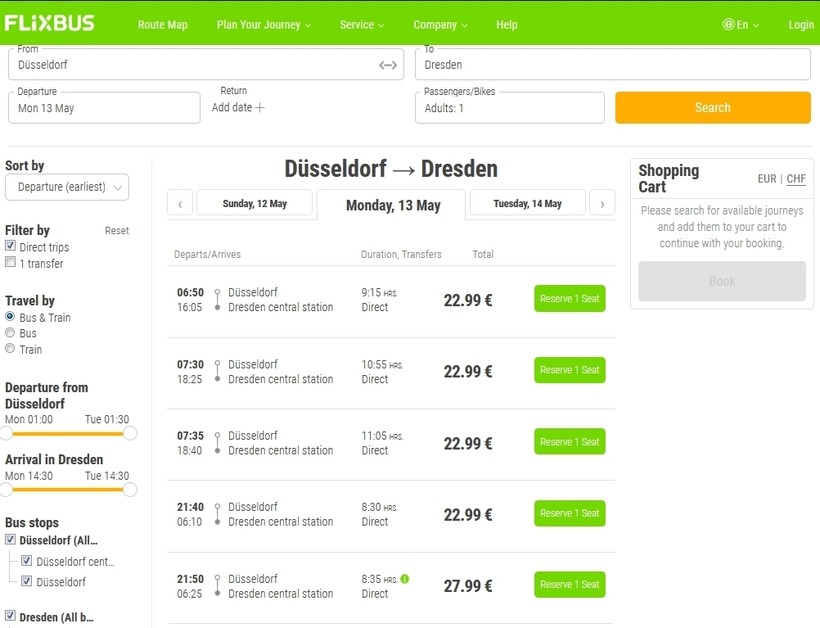The image size is (820, 628).
Task: Click green info icon on 21:50 trip
Action: tap(405, 579)
